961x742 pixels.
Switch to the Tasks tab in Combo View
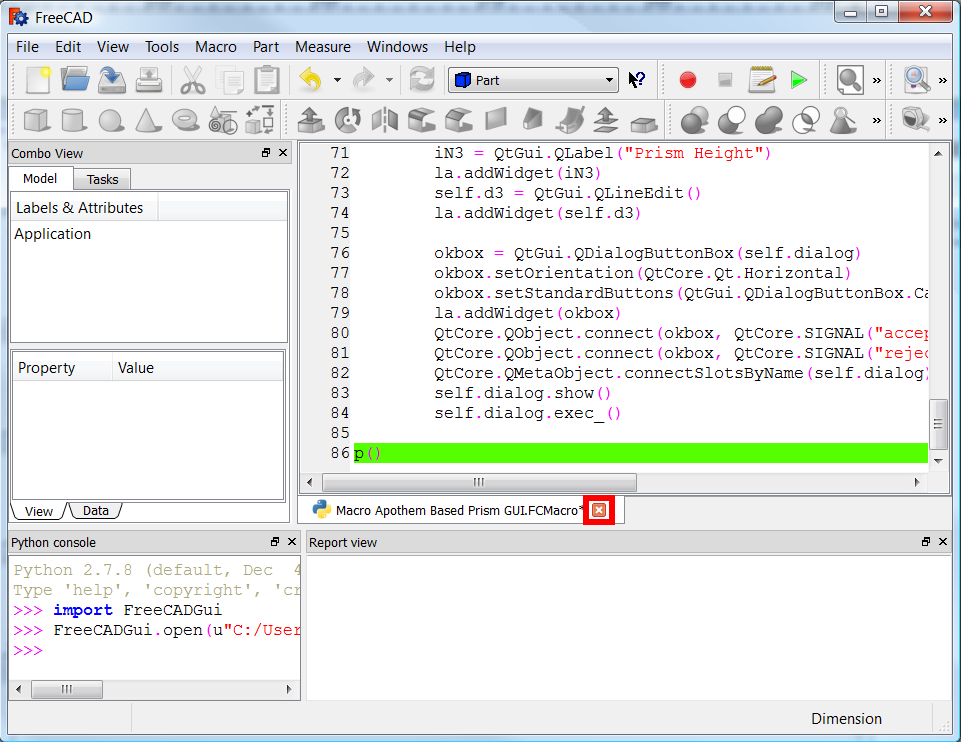click(x=102, y=180)
